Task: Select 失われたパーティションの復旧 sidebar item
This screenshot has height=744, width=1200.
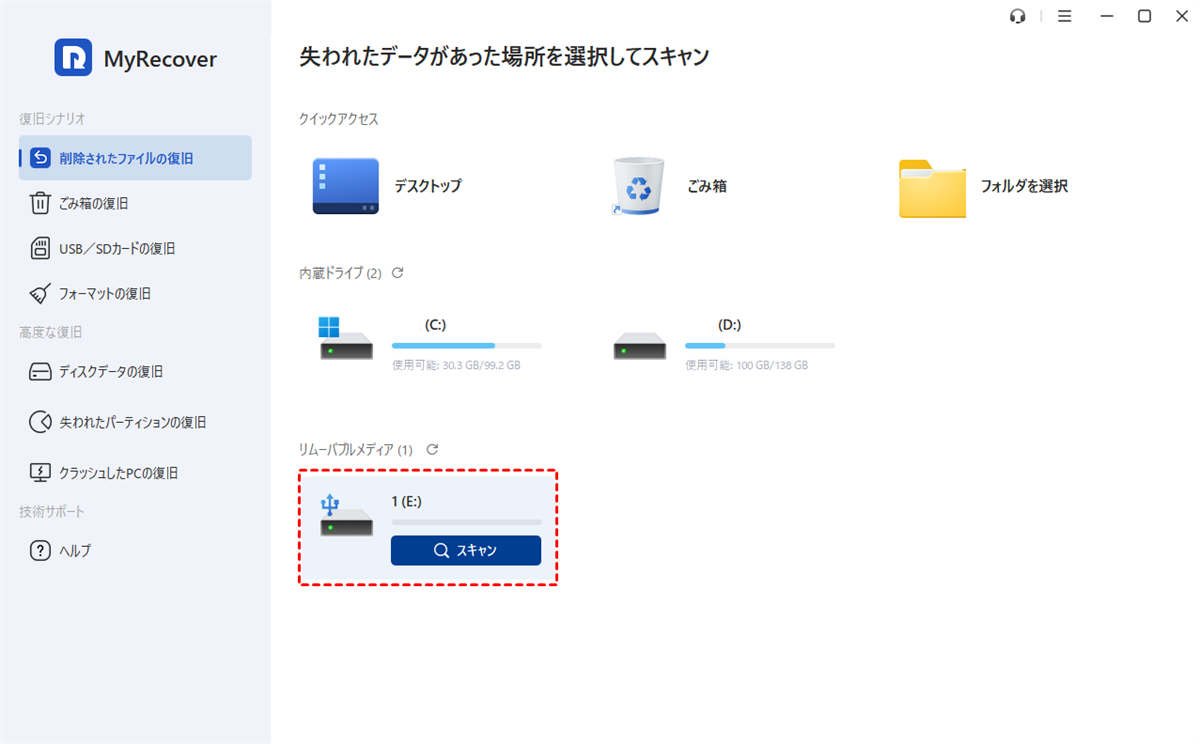Action: point(135,422)
